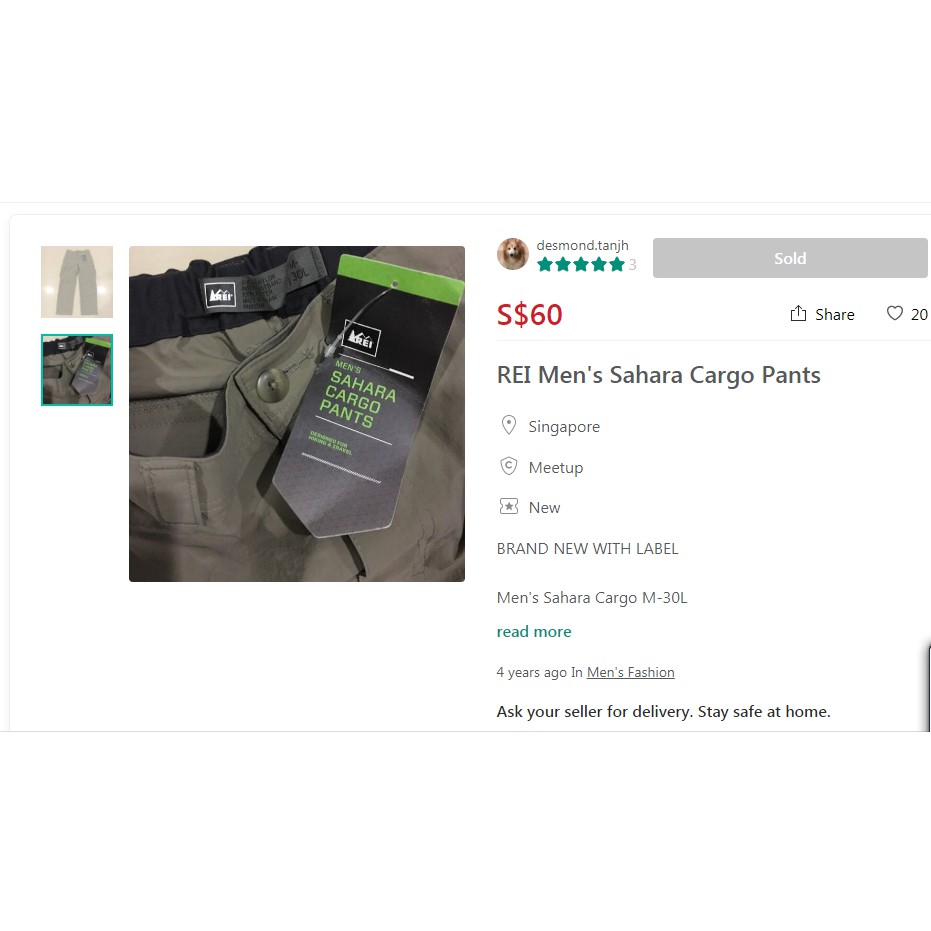Click the New condition star icon
The width and height of the screenshot is (931, 931).
pos(509,506)
